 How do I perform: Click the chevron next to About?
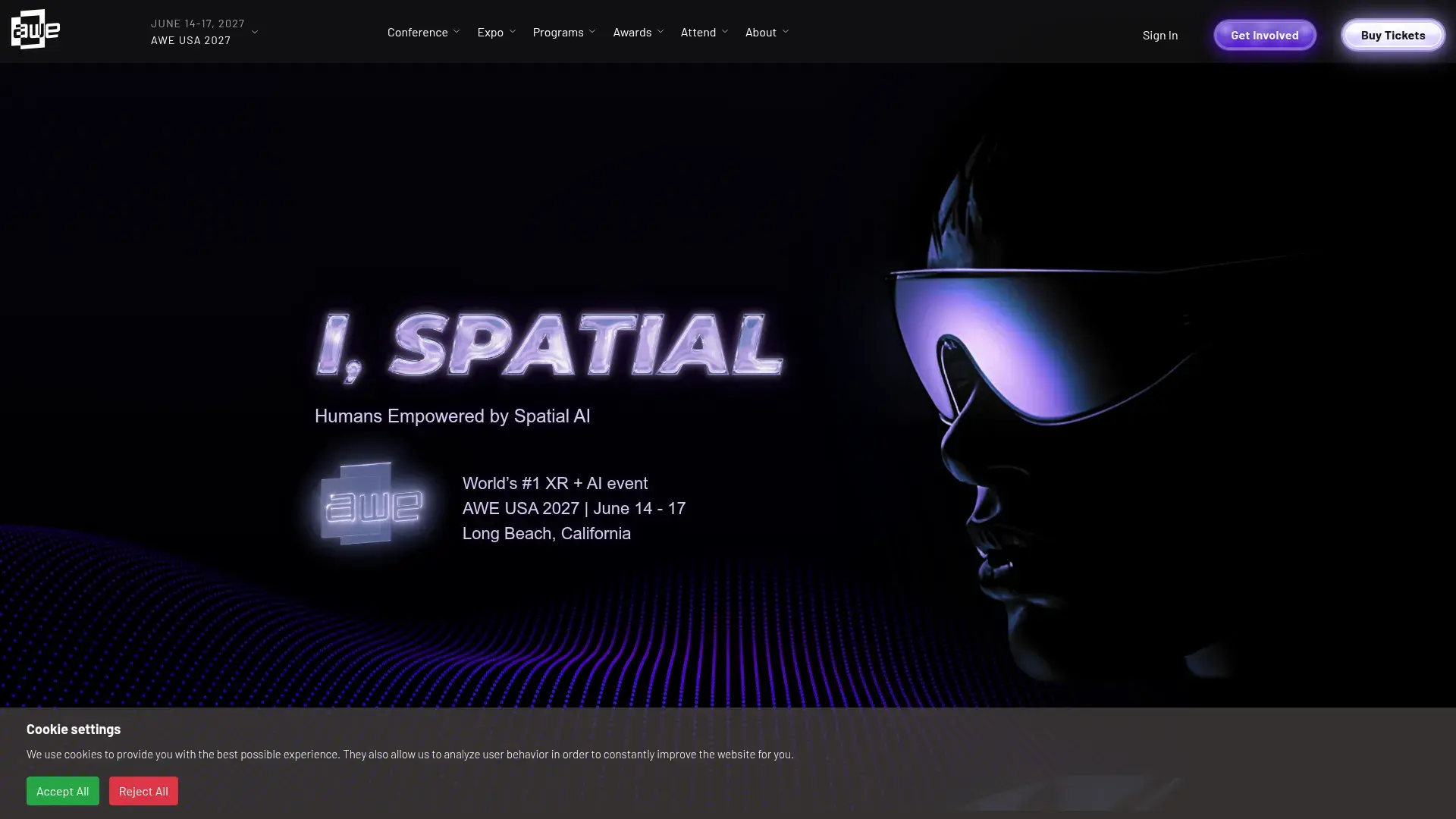click(x=786, y=32)
